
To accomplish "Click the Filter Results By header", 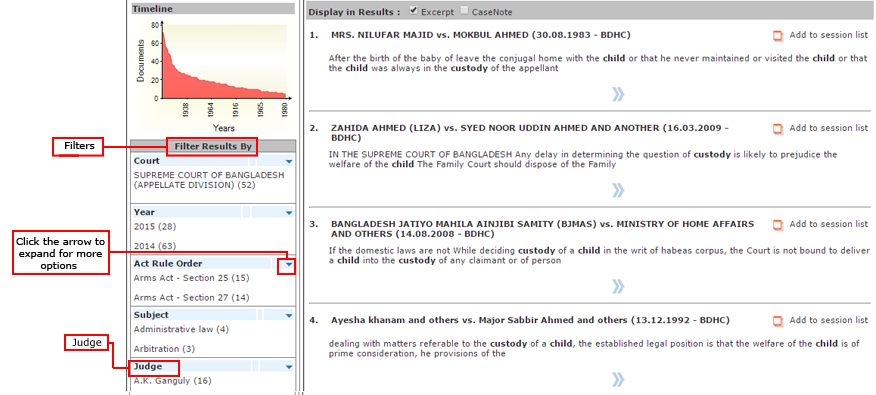I will pos(213,147).
